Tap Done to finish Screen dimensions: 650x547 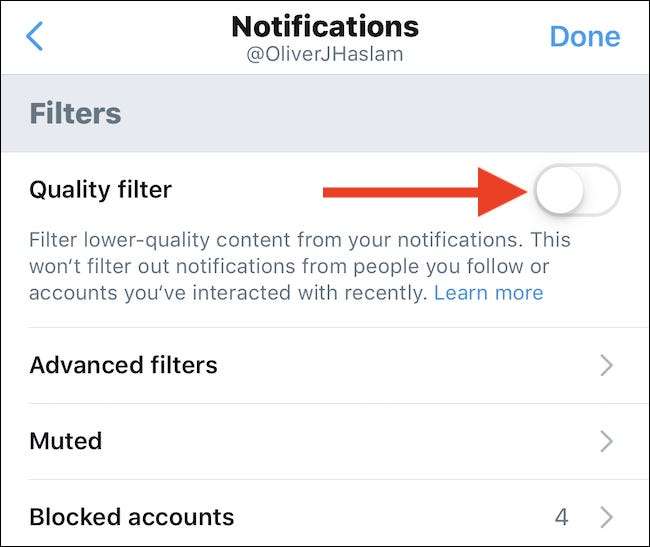584,36
